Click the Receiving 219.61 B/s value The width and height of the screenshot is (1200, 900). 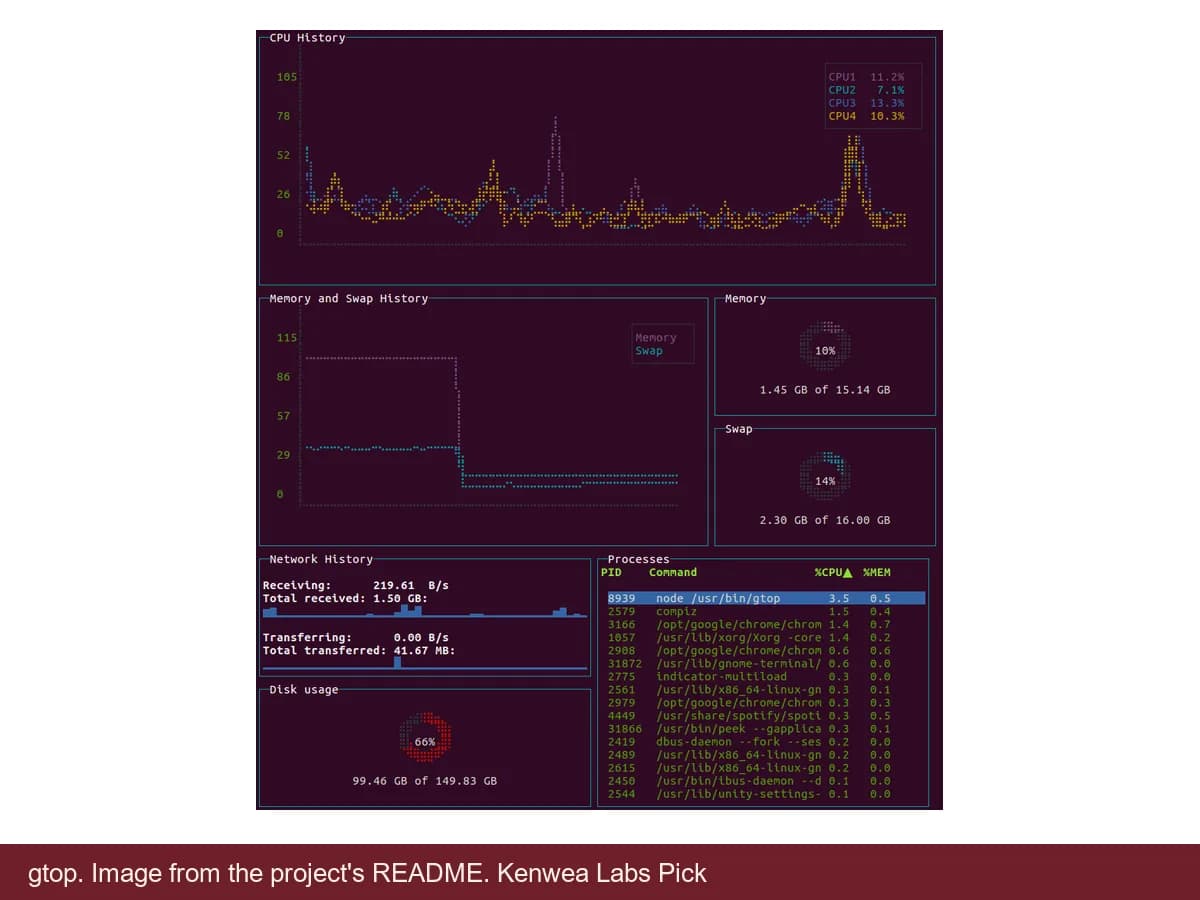[x=411, y=585]
